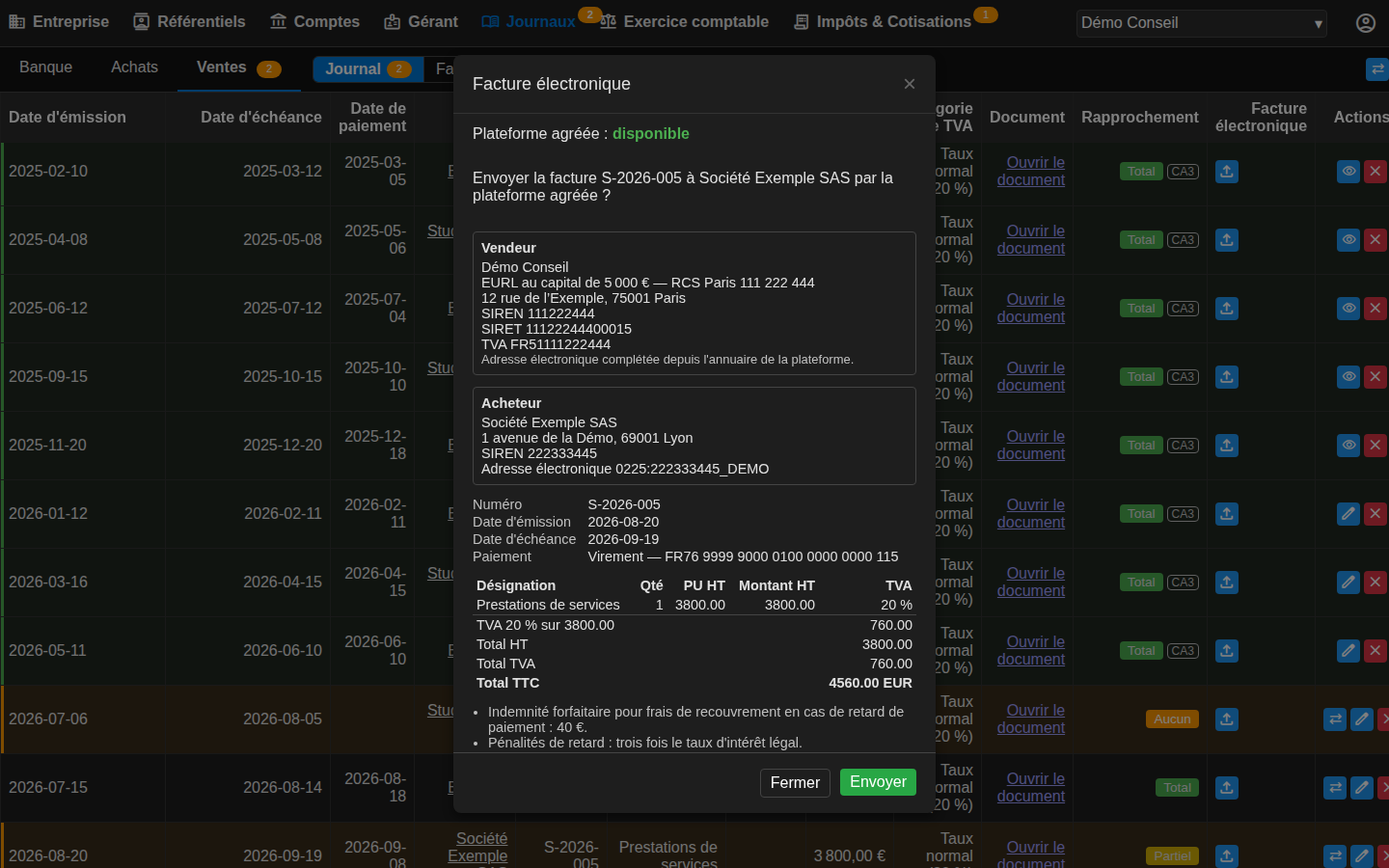The width and height of the screenshot is (1389, 868).
Task: Click the reconcile swap icon for 2026-07-06 row
Action: click(1335, 719)
